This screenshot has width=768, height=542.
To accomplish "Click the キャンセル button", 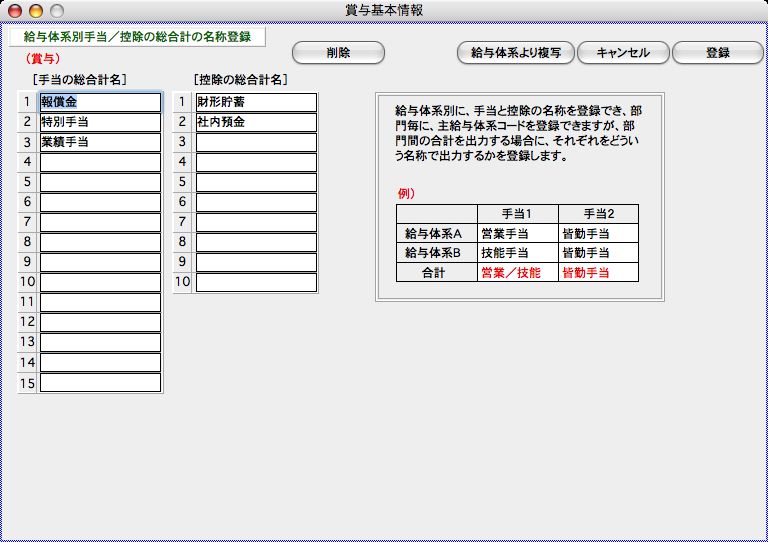I will pos(622,53).
